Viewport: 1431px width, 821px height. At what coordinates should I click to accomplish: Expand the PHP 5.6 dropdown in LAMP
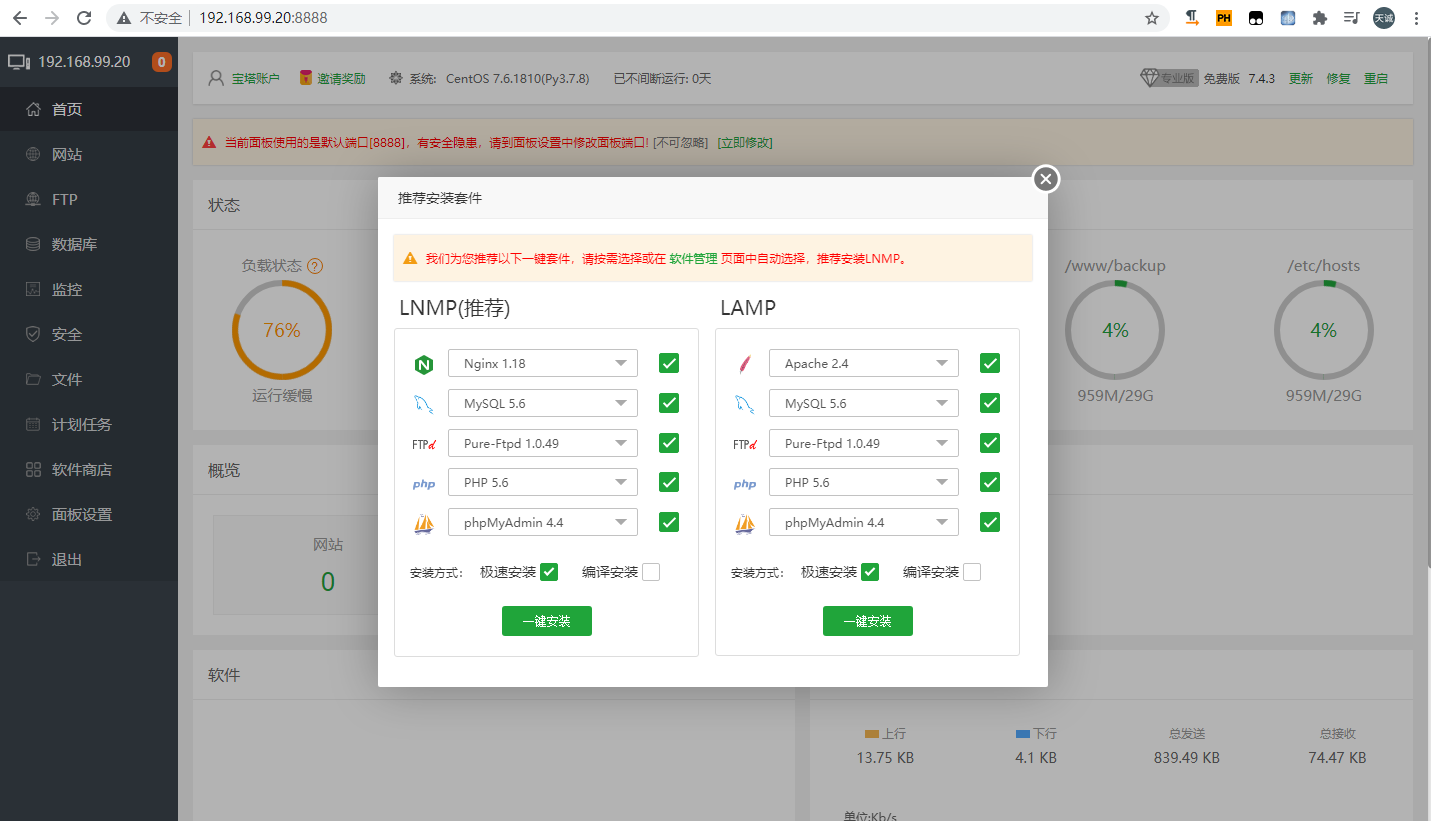click(863, 483)
